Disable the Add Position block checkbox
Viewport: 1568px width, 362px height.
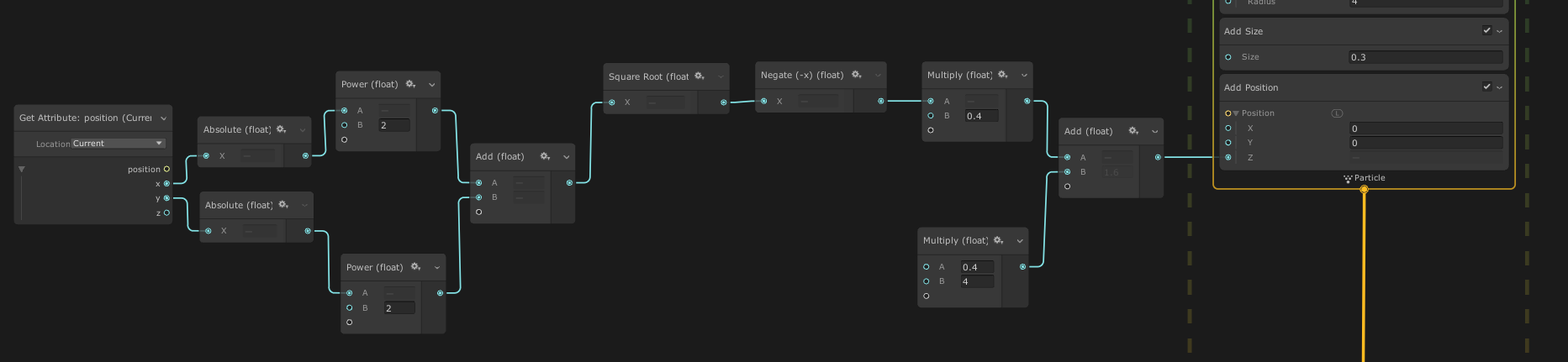point(1486,87)
